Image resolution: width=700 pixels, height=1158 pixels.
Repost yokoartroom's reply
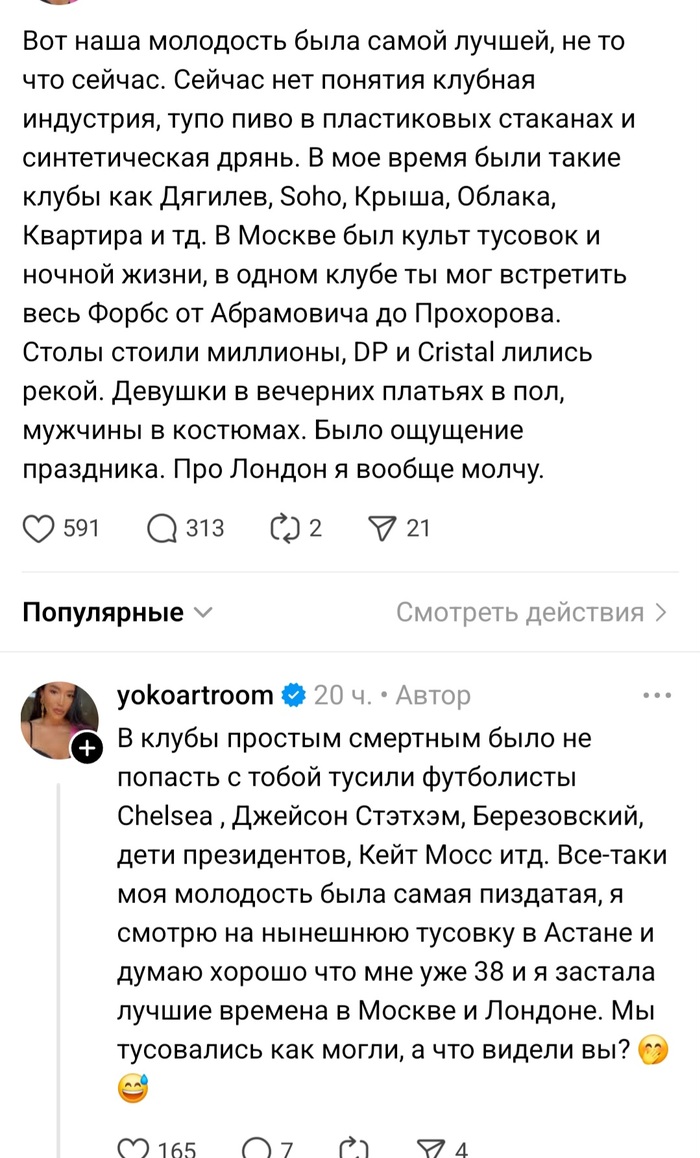354,1148
